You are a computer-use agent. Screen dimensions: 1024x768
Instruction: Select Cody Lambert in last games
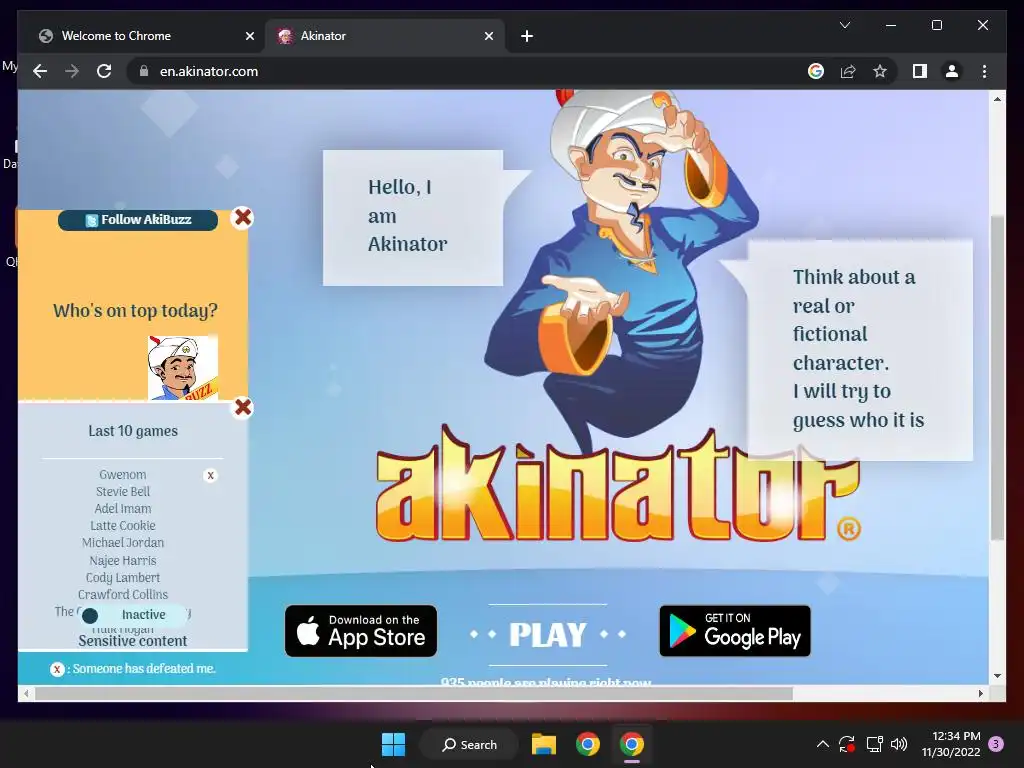coord(123,577)
